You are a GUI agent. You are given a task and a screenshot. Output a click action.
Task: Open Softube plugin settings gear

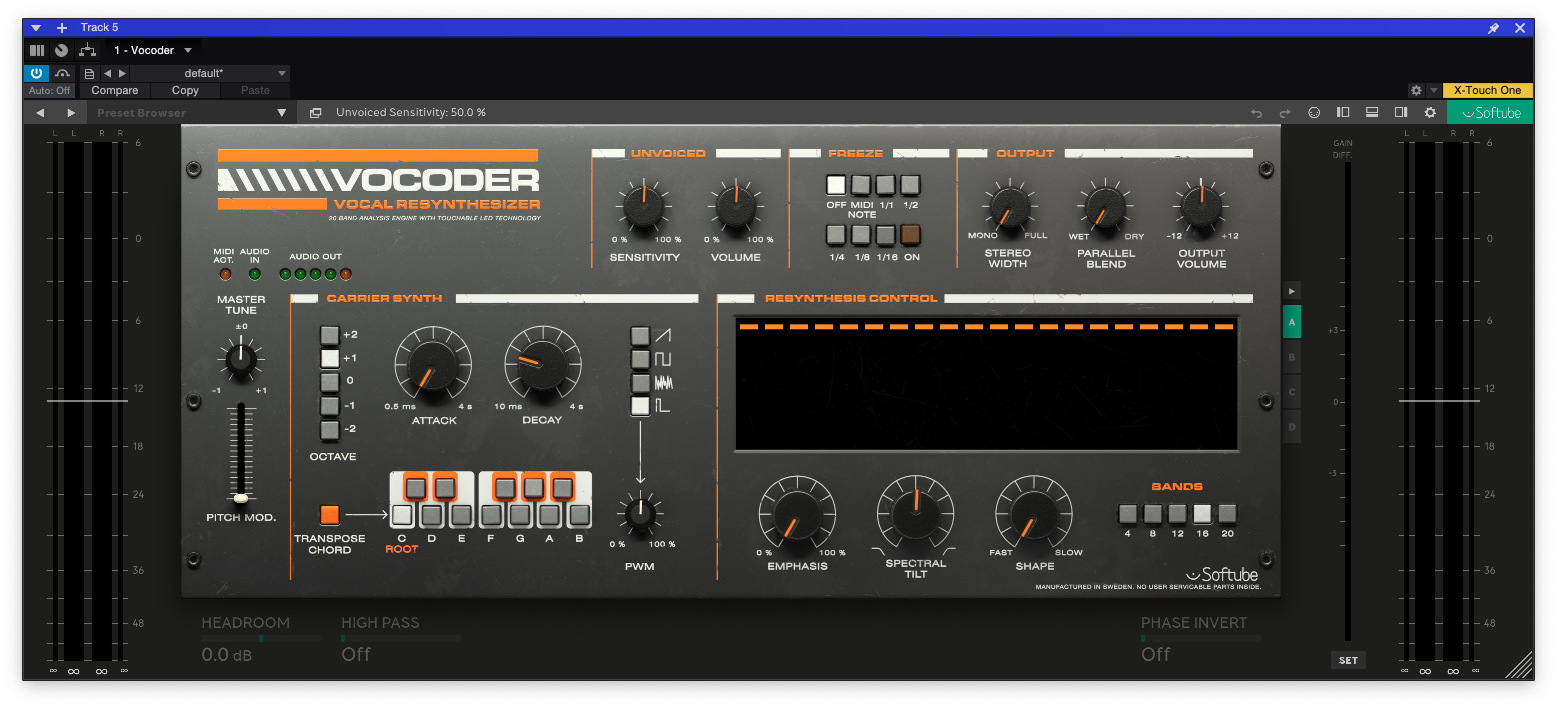[x=1430, y=113]
